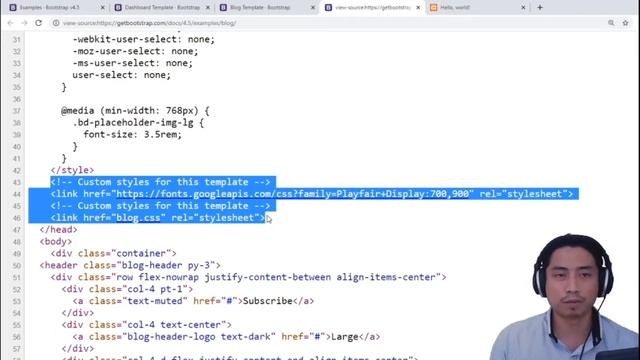
Task: Open the blog.css stylesheet link
Action: (138, 218)
